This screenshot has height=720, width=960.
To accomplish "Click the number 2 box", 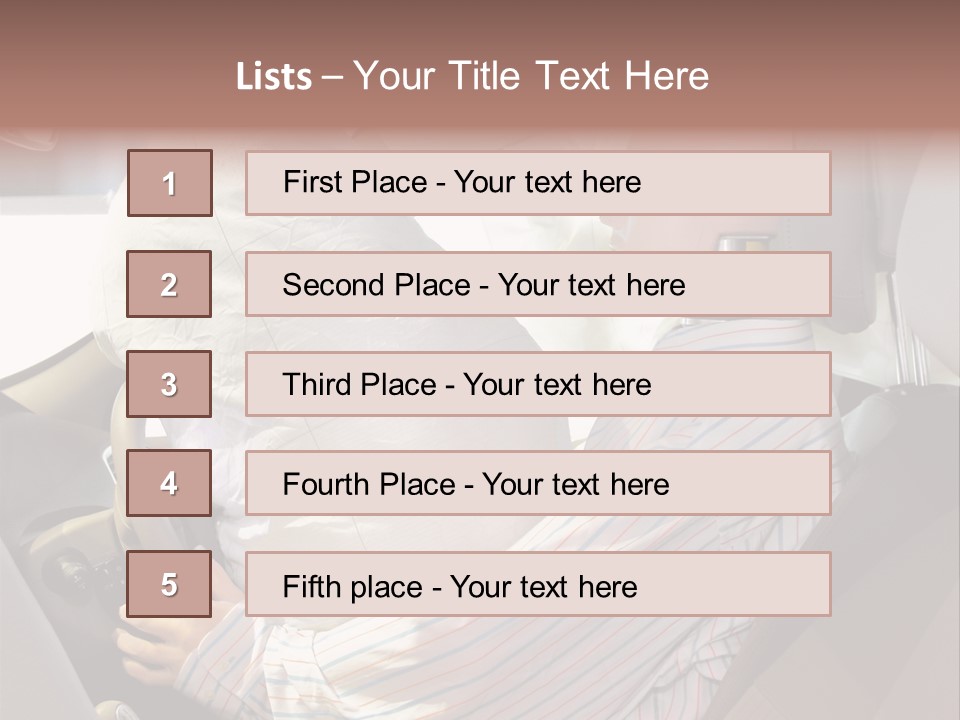I will pos(169,284).
